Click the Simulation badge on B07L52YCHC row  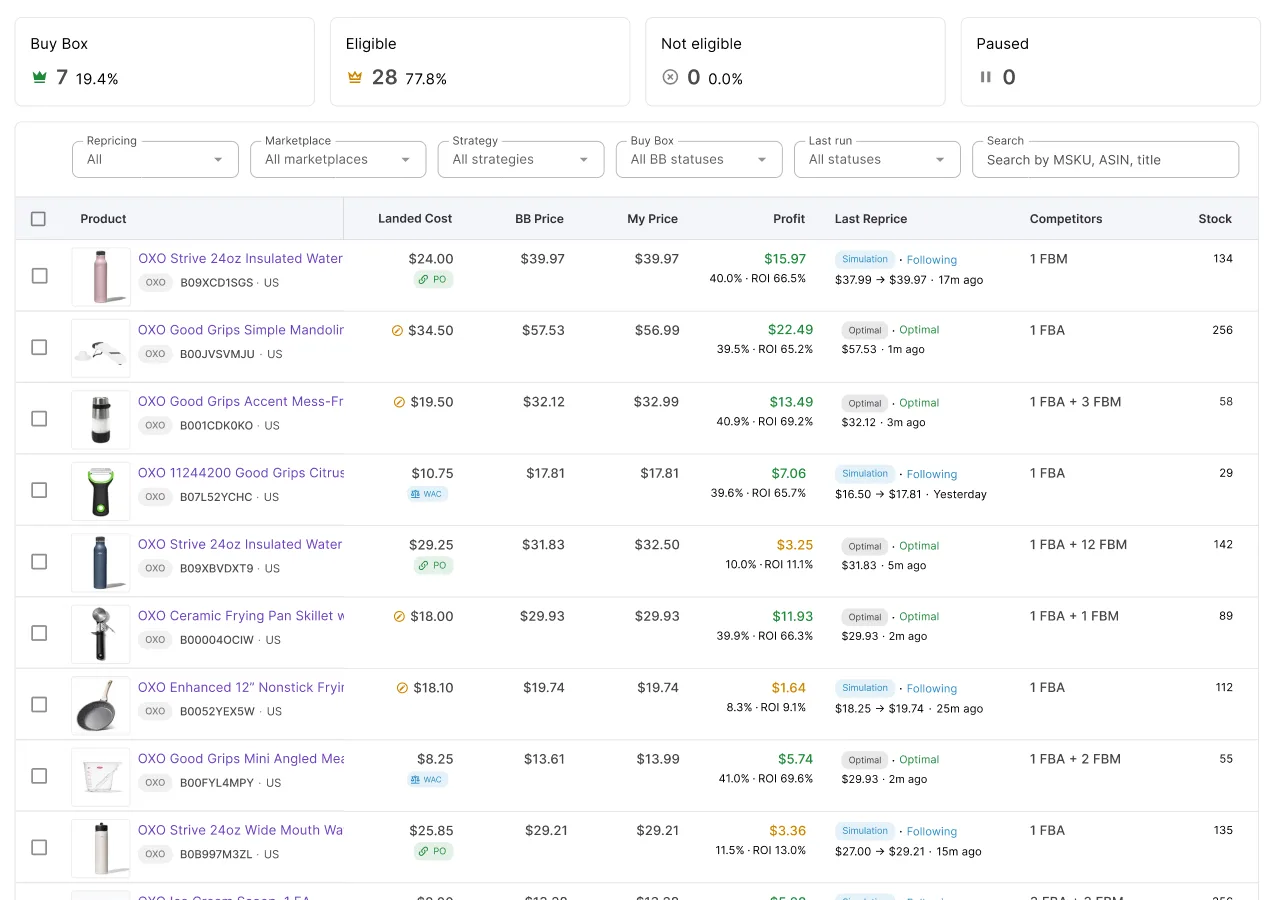pyautogui.click(x=865, y=474)
